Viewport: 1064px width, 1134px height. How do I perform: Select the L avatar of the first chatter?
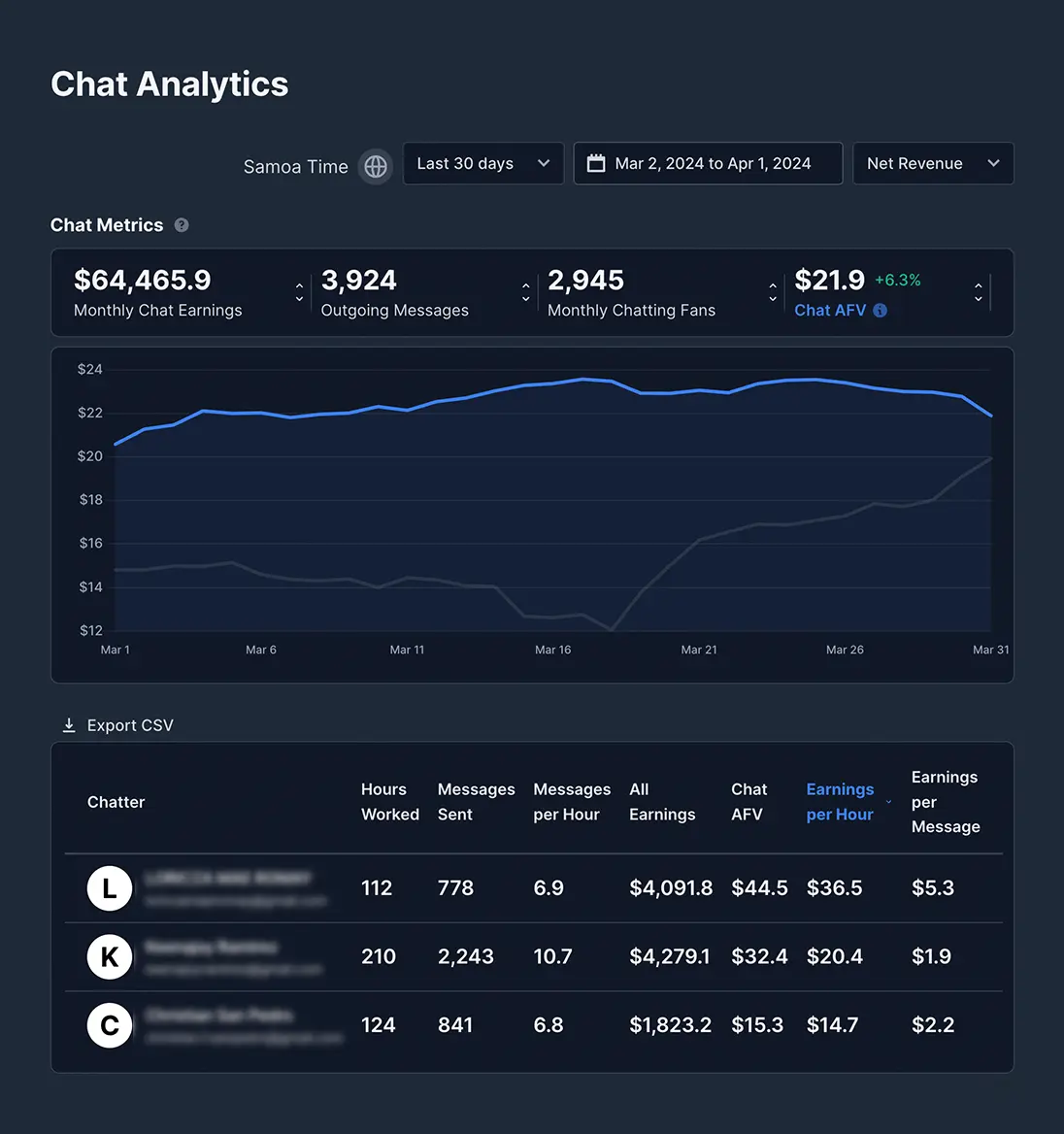[x=109, y=887]
